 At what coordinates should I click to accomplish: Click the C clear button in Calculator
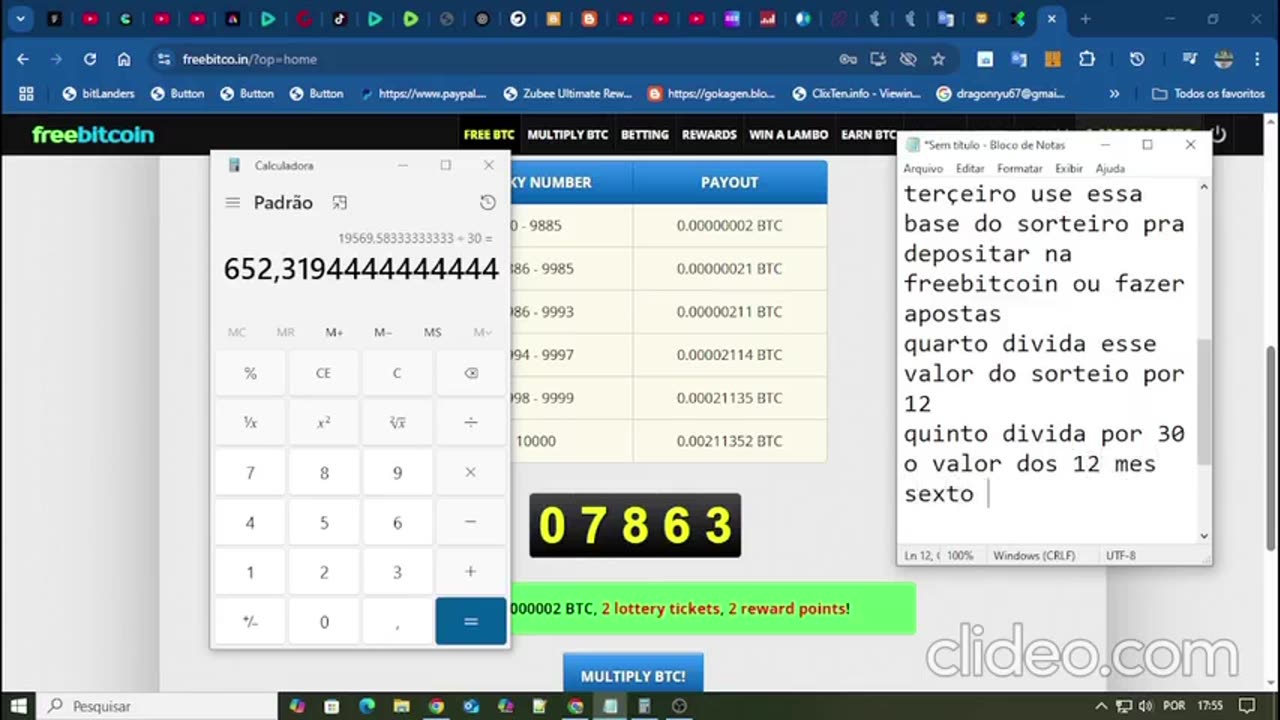coord(397,373)
